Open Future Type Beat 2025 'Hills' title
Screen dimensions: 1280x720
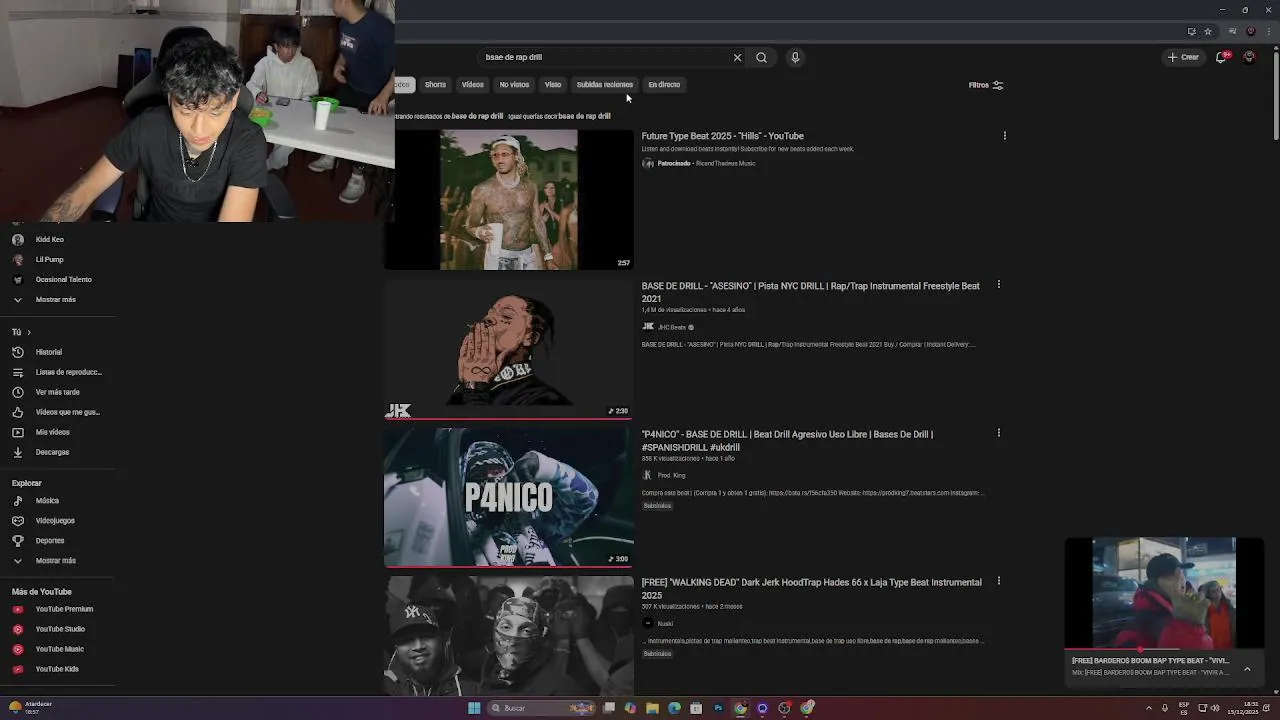click(x=723, y=136)
